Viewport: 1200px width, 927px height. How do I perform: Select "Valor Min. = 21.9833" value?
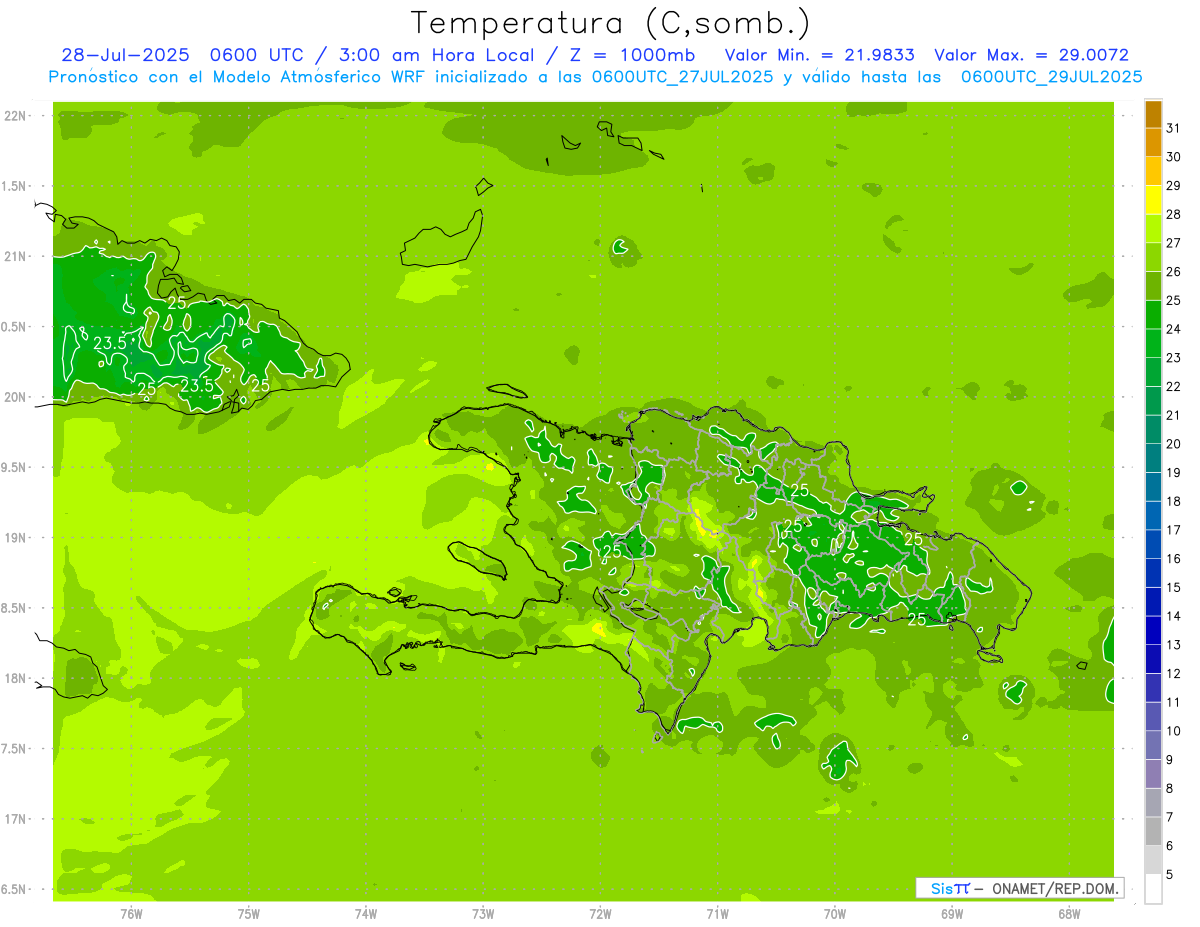click(820, 55)
